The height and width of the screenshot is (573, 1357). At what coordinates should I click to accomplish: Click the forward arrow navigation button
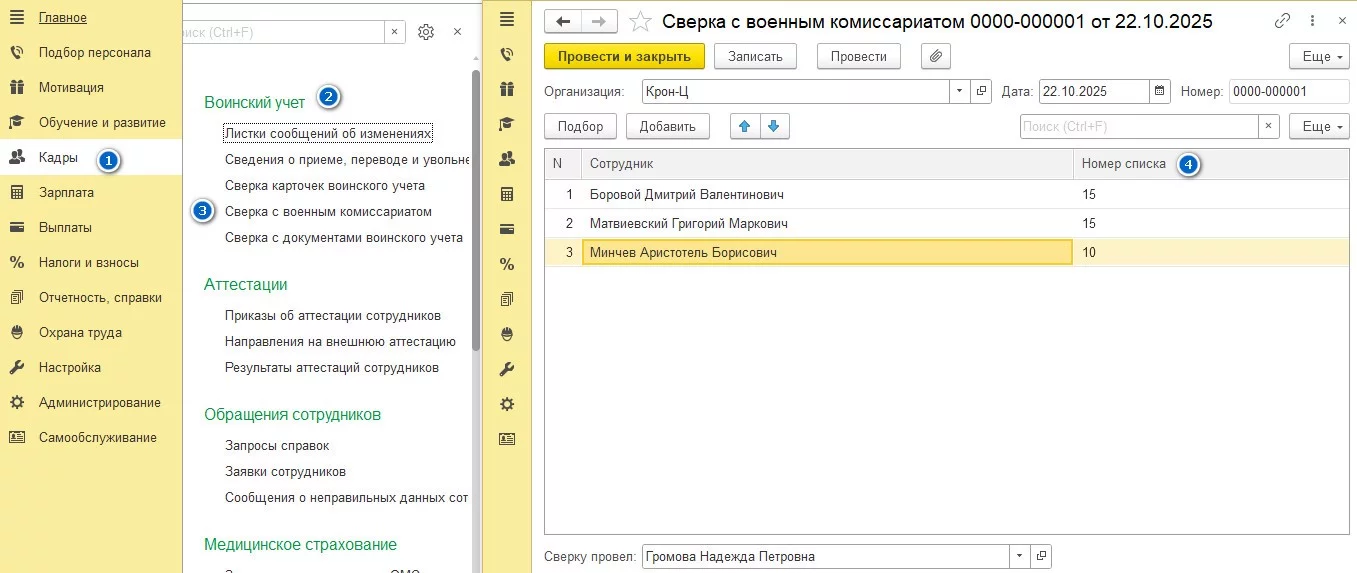(599, 21)
